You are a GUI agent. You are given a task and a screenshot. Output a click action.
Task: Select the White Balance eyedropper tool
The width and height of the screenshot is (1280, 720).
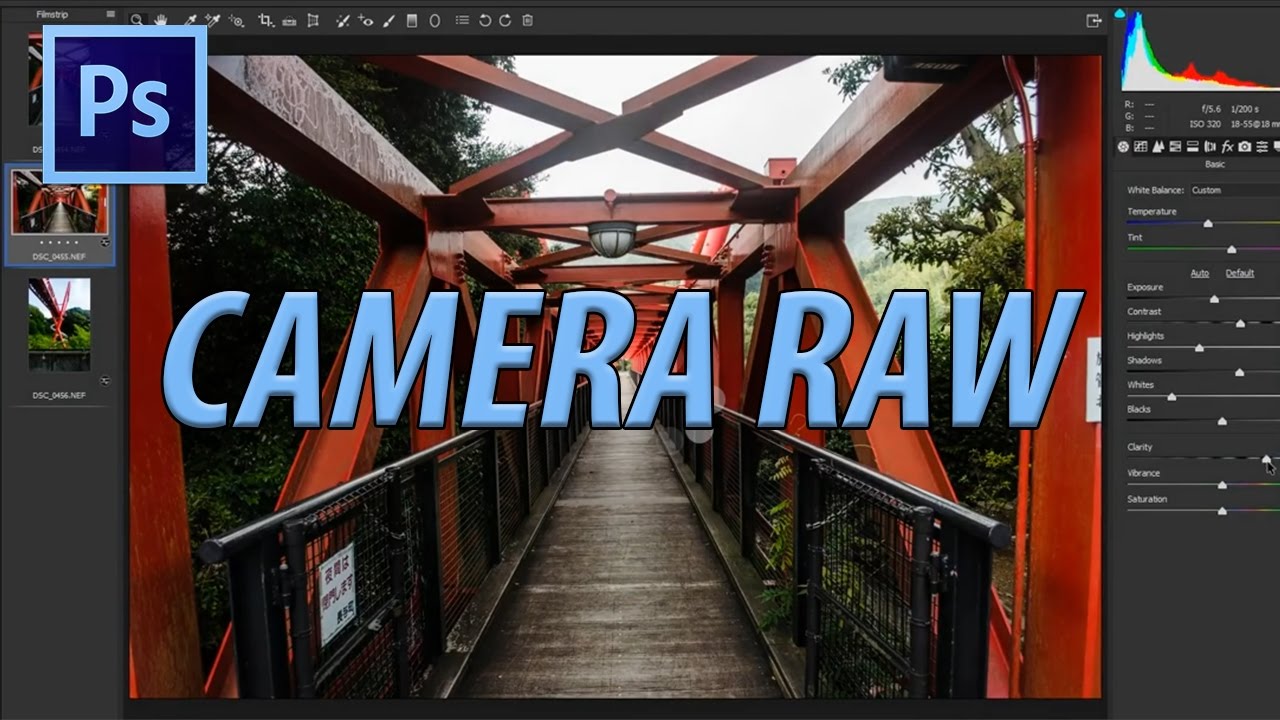point(190,20)
